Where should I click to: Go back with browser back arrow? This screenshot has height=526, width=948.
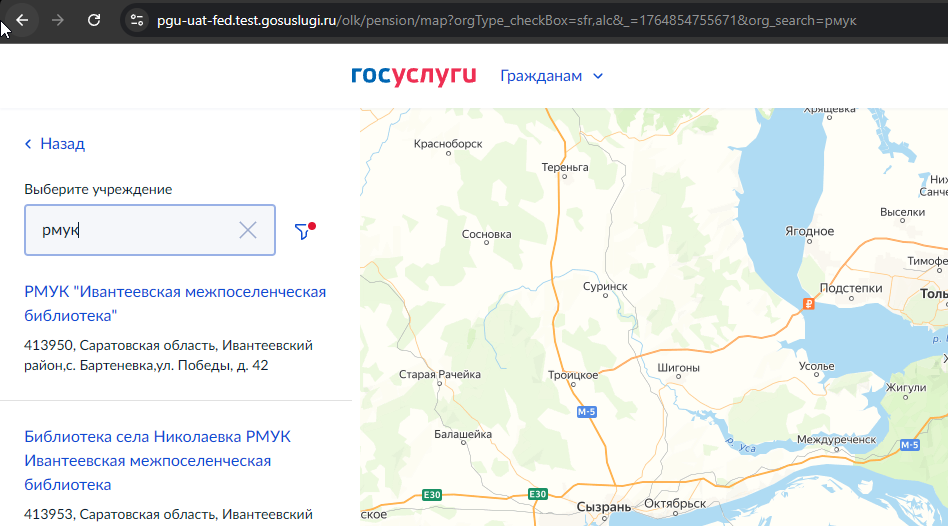22,20
